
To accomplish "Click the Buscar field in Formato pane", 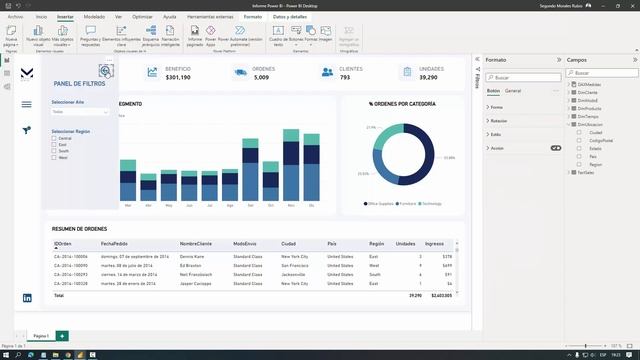I will pos(523,78).
